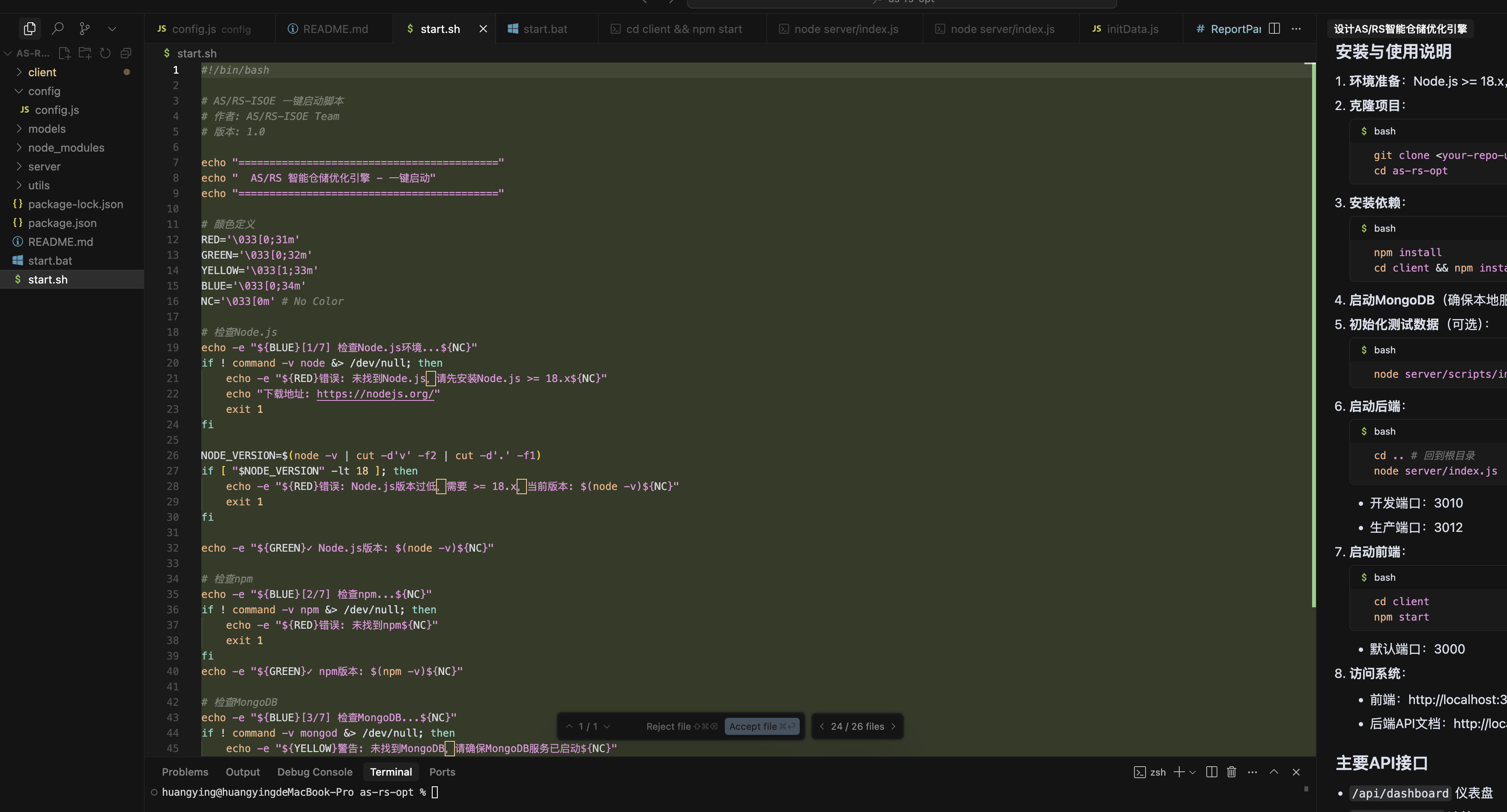Expand the utils folder

39,185
